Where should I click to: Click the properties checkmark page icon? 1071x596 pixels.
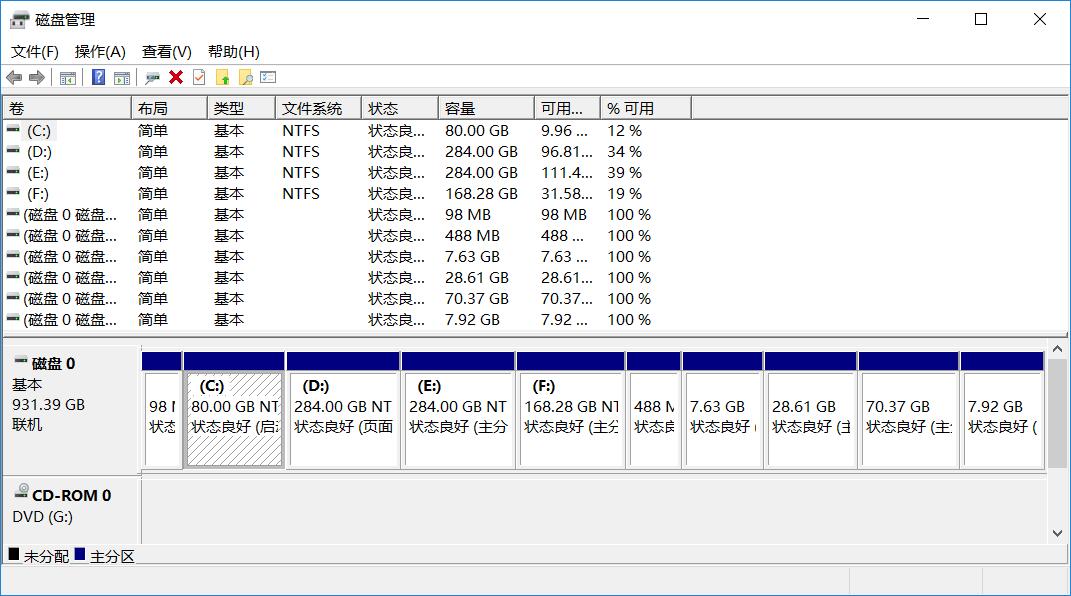coord(199,77)
